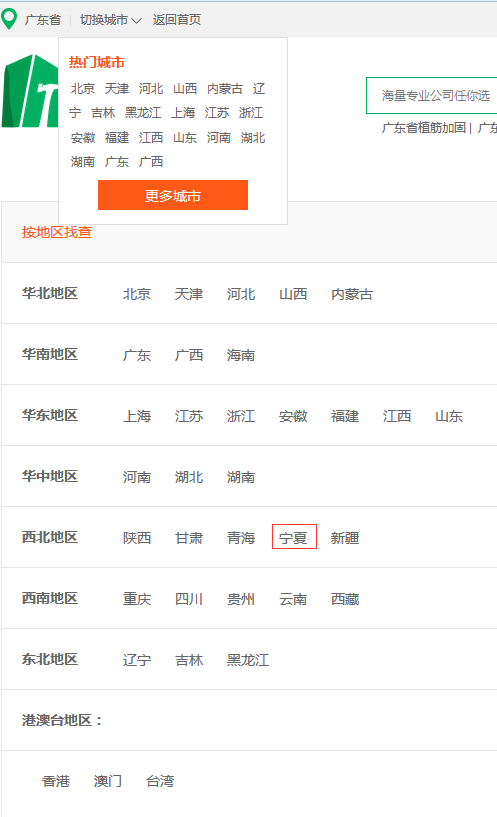Select 湖南 in the 热门城市 popup
The height and width of the screenshot is (817, 497).
click(x=83, y=162)
